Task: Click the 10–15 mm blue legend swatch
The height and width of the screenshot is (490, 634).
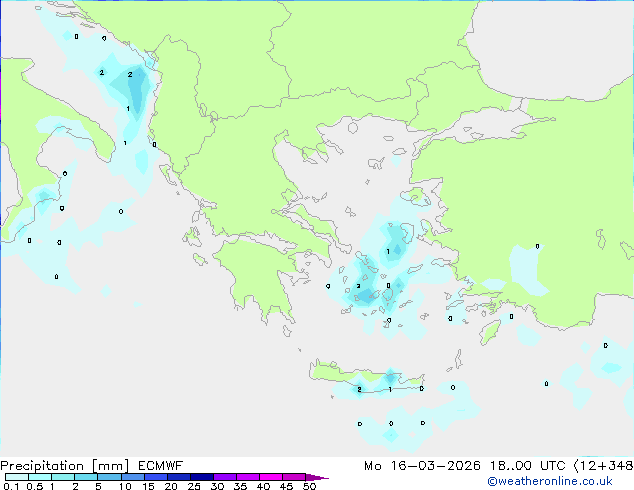Action: coord(133,477)
